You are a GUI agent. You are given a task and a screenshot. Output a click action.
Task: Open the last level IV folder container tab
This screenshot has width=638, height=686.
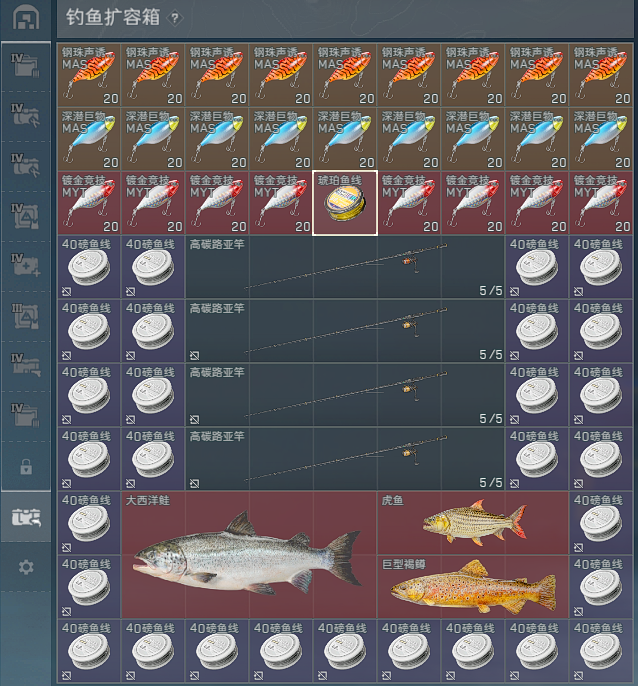25,416
